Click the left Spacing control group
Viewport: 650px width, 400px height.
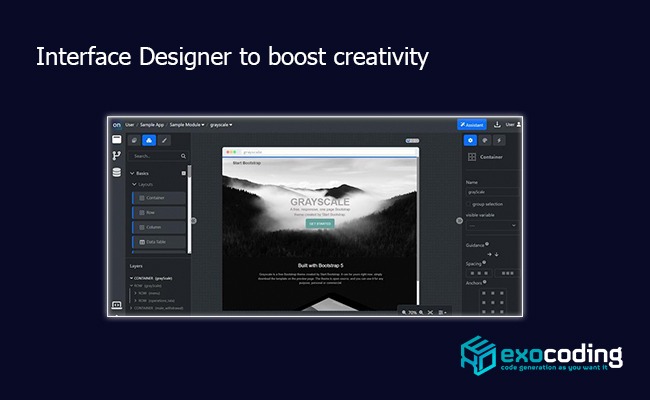tap(479, 273)
